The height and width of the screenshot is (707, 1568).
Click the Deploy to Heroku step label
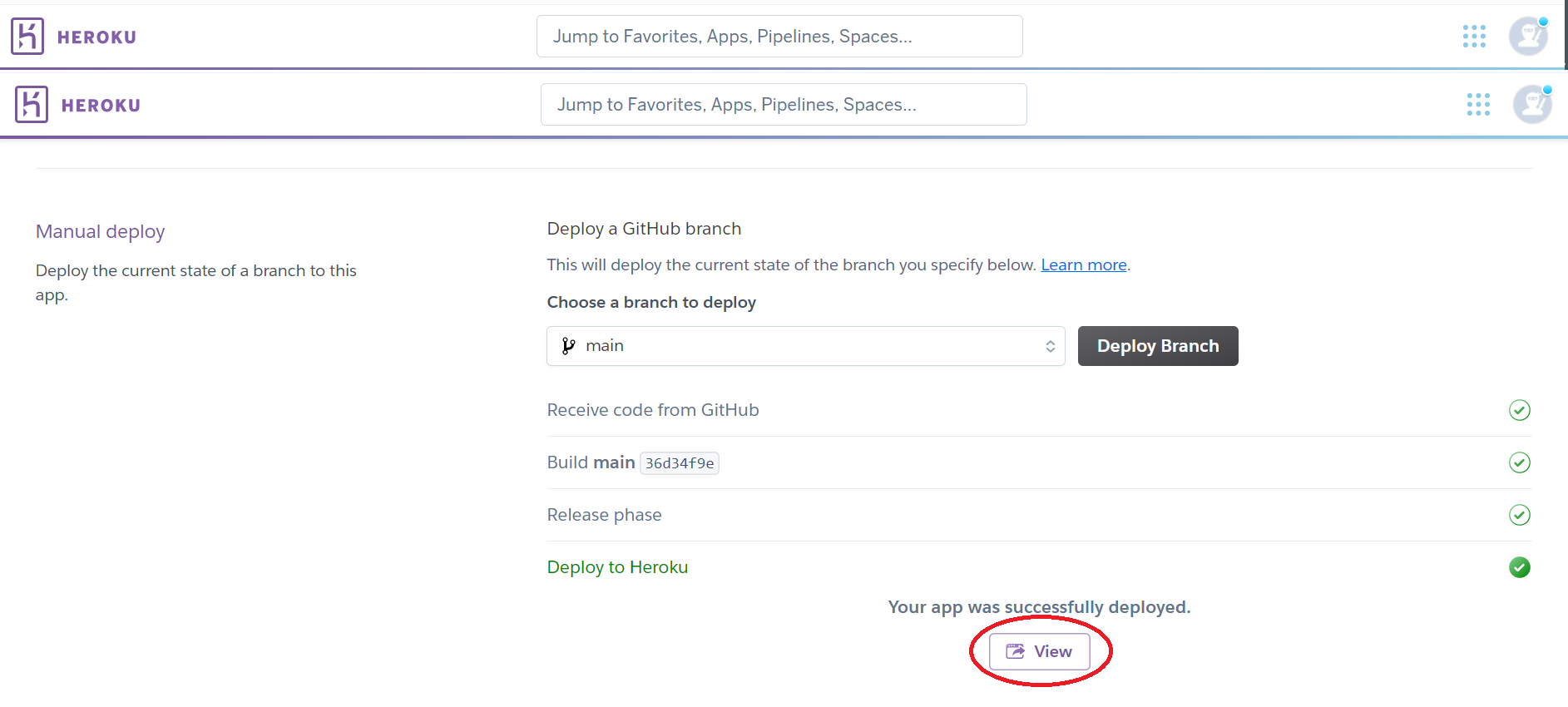617,567
